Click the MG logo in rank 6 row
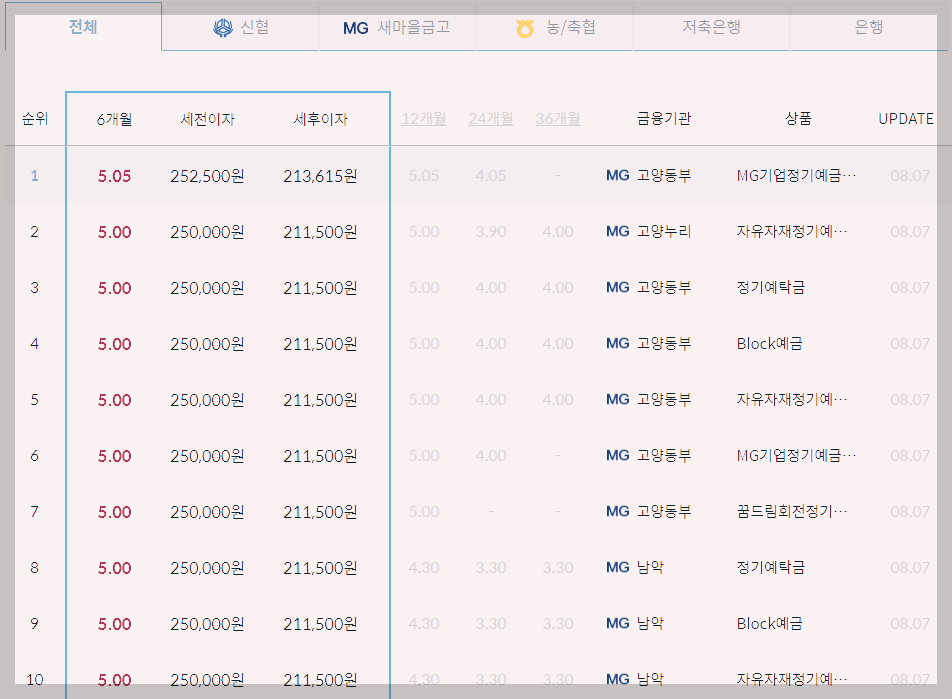Image resolution: width=952 pixels, height=699 pixels. (617, 455)
